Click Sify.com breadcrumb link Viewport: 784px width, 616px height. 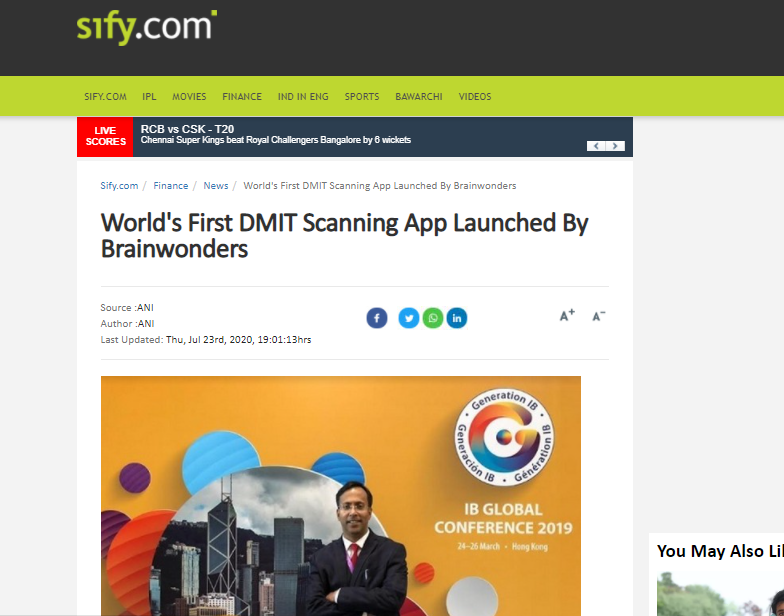pyautogui.click(x=119, y=186)
